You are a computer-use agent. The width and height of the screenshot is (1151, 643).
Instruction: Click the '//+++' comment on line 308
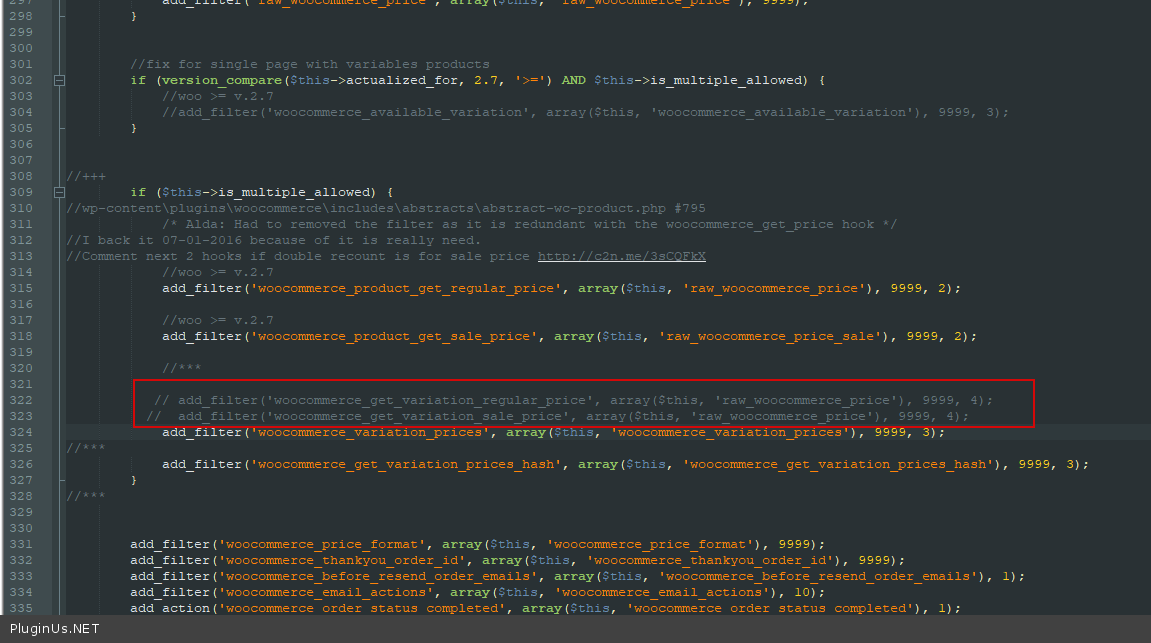click(86, 176)
